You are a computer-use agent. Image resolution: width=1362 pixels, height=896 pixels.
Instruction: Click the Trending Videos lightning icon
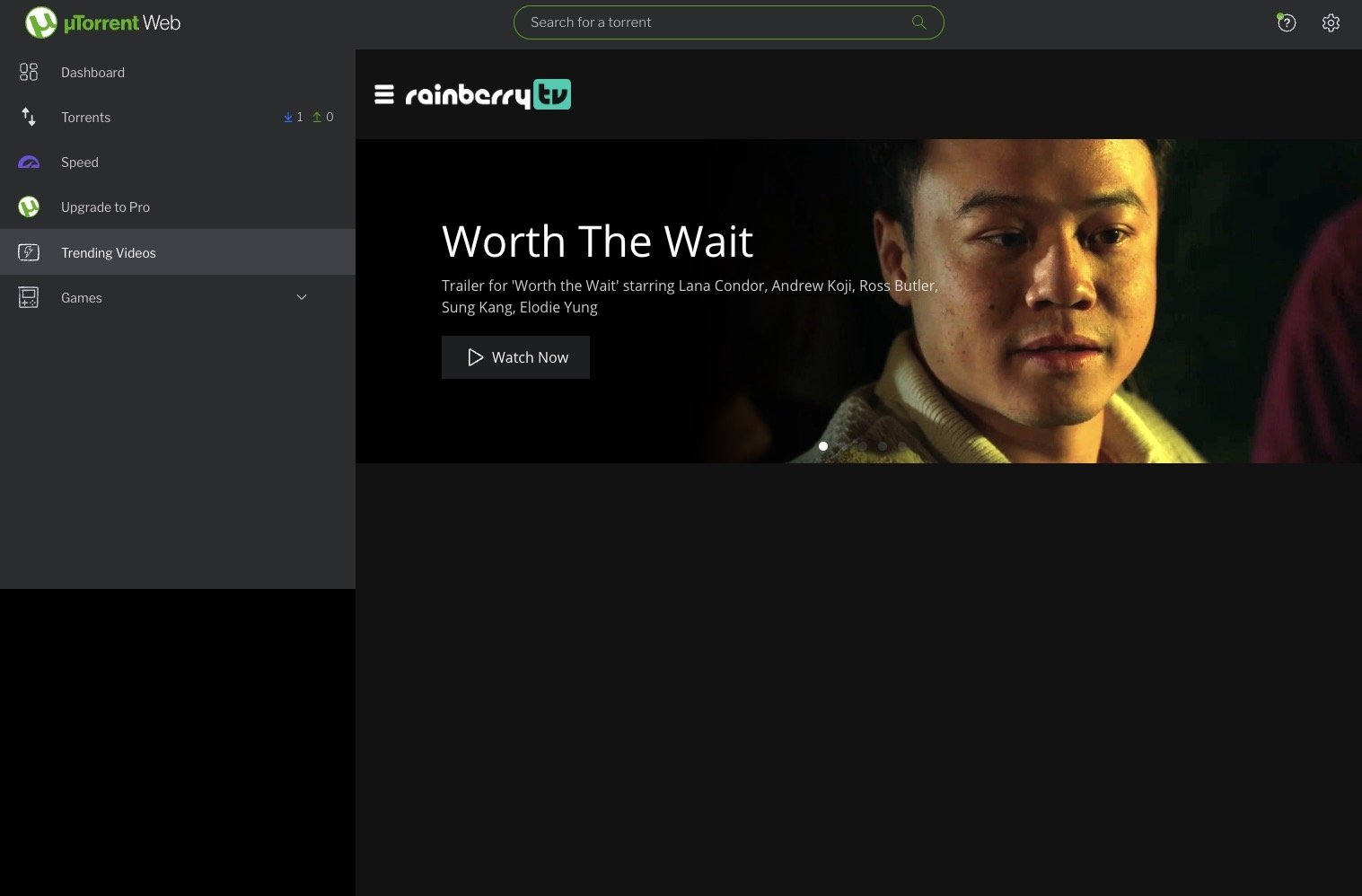[x=29, y=252]
